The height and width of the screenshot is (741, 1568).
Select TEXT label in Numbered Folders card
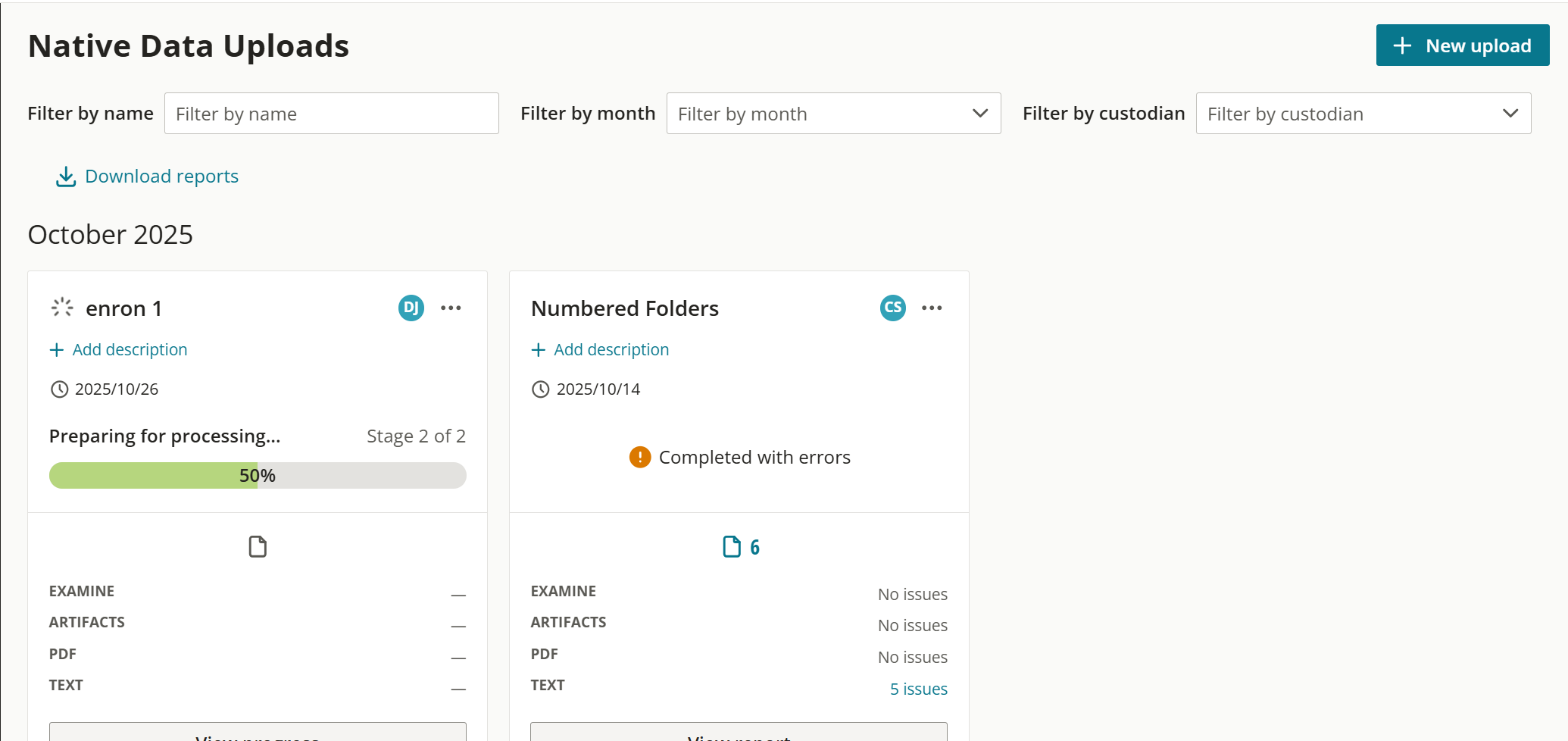548,685
